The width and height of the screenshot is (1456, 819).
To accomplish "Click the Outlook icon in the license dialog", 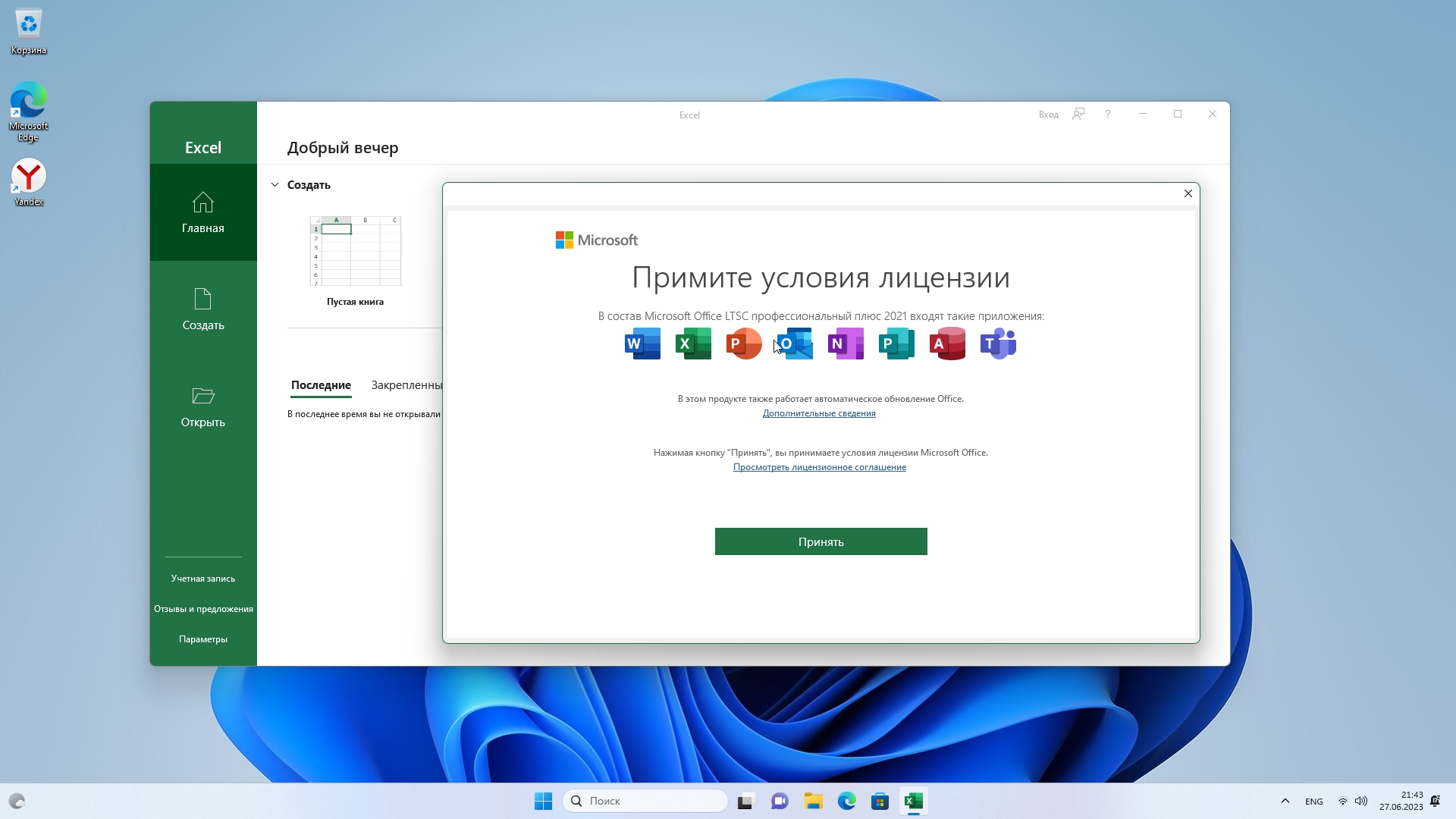I will (x=795, y=344).
